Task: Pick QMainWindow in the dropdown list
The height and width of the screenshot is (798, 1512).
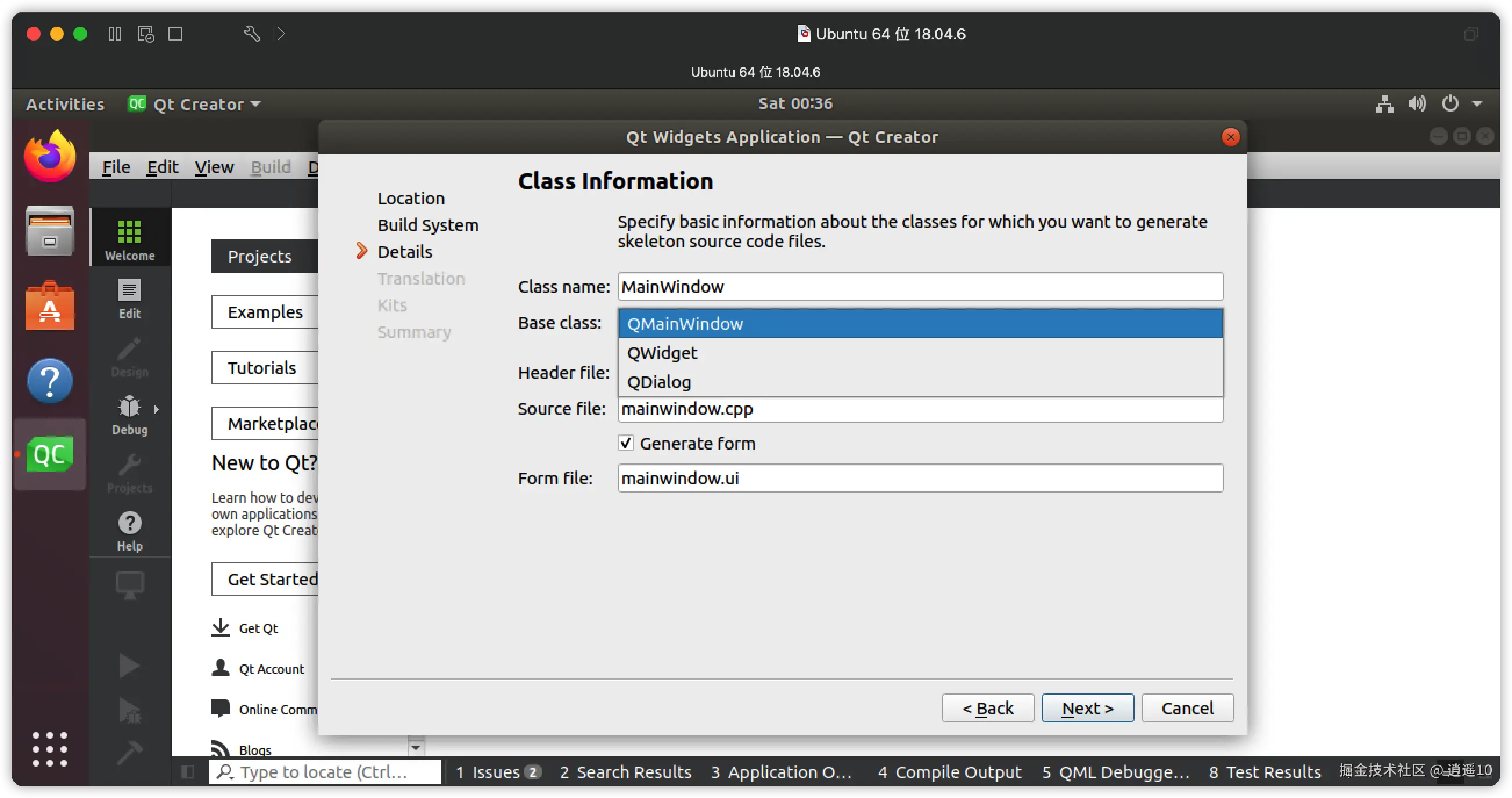Action: point(685,323)
